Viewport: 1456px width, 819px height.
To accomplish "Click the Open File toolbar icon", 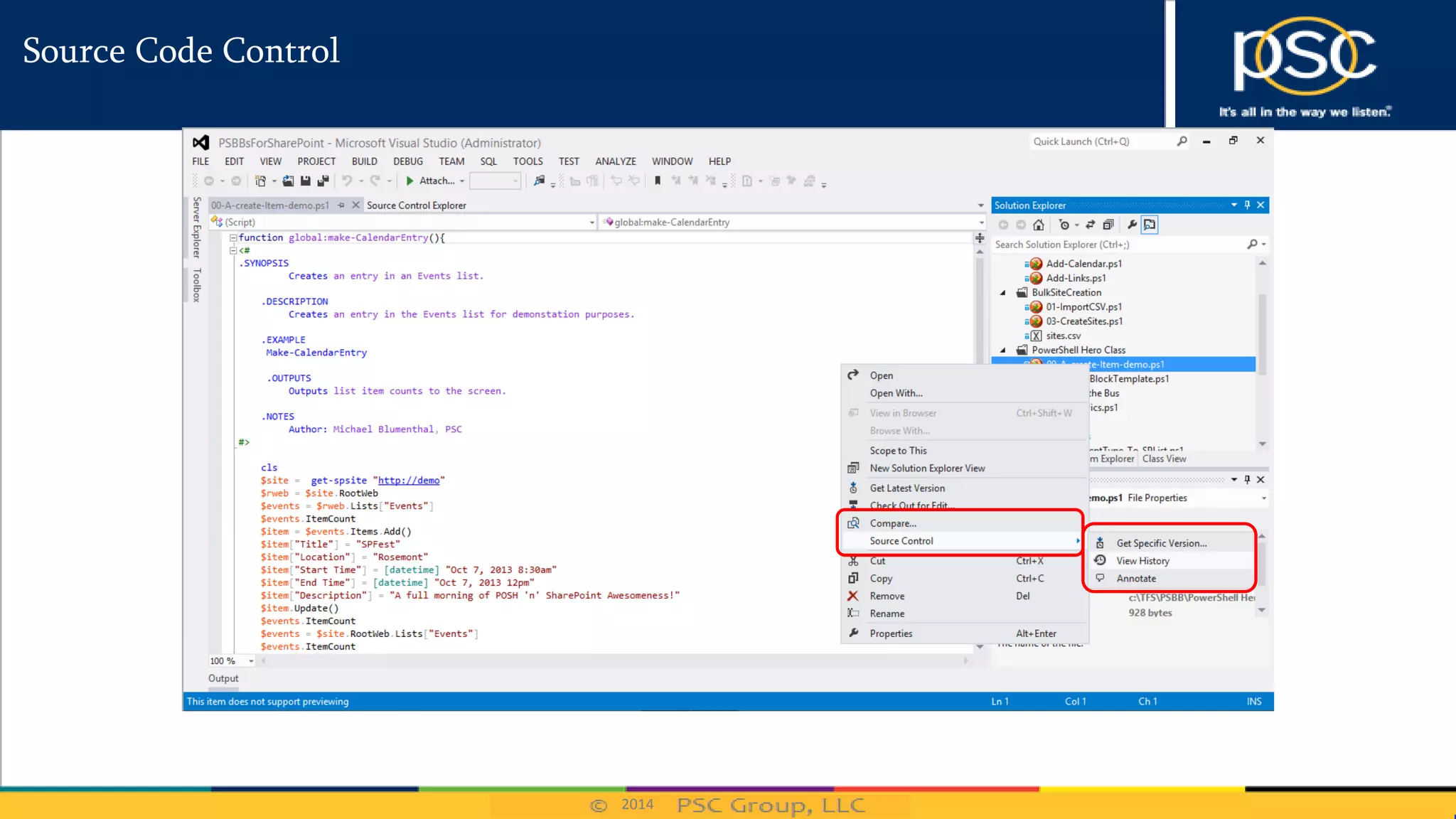I will point(288,181).
